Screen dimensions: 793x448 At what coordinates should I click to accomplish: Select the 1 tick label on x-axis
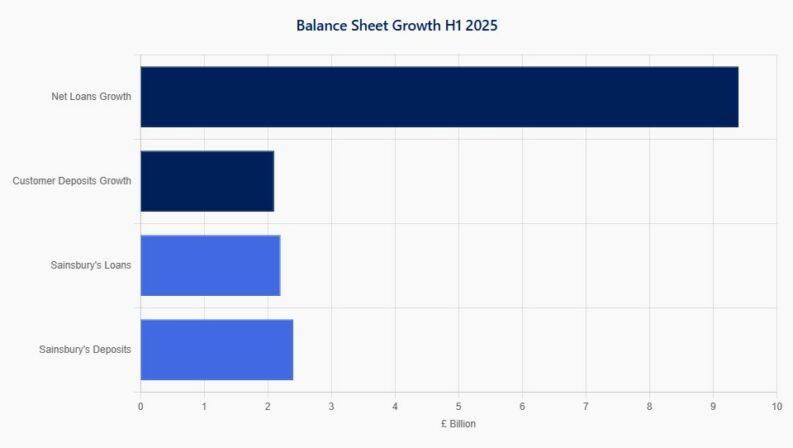click(204, 406)
